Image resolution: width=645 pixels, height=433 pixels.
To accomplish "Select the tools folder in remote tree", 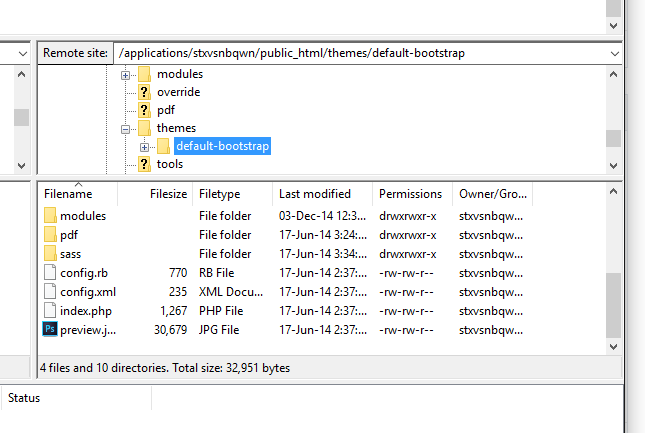I will click(x=169, y=164).
